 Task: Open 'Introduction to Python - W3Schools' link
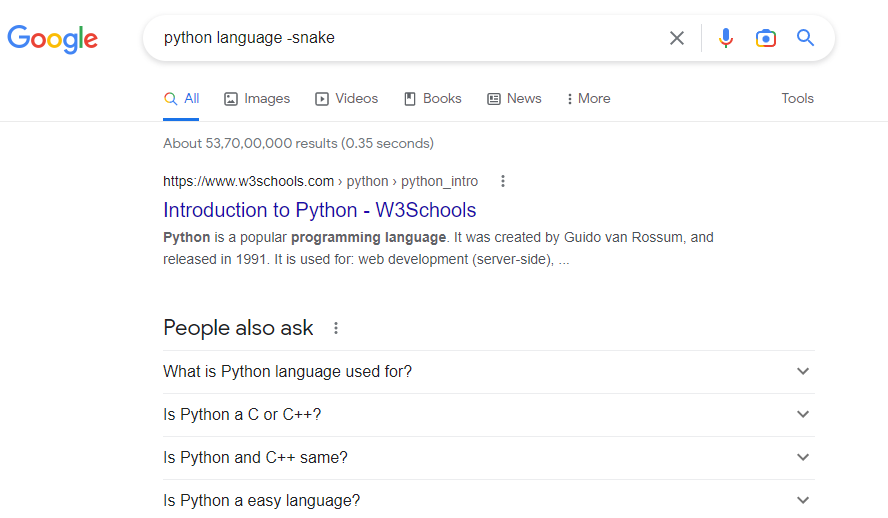(x=319, y=210)
